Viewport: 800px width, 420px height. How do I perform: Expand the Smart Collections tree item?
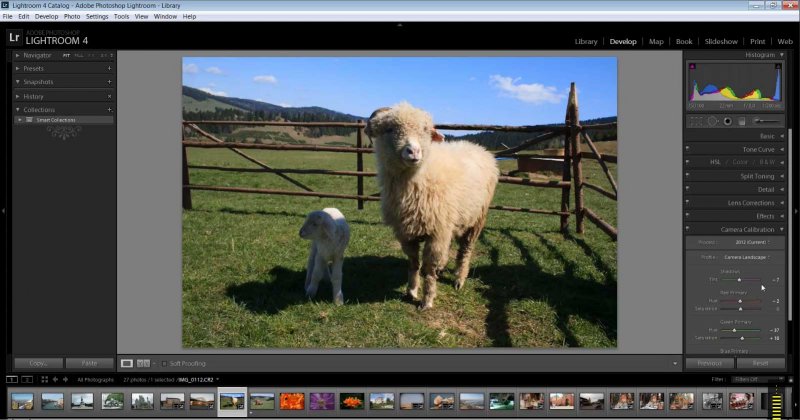click(19, 120)
